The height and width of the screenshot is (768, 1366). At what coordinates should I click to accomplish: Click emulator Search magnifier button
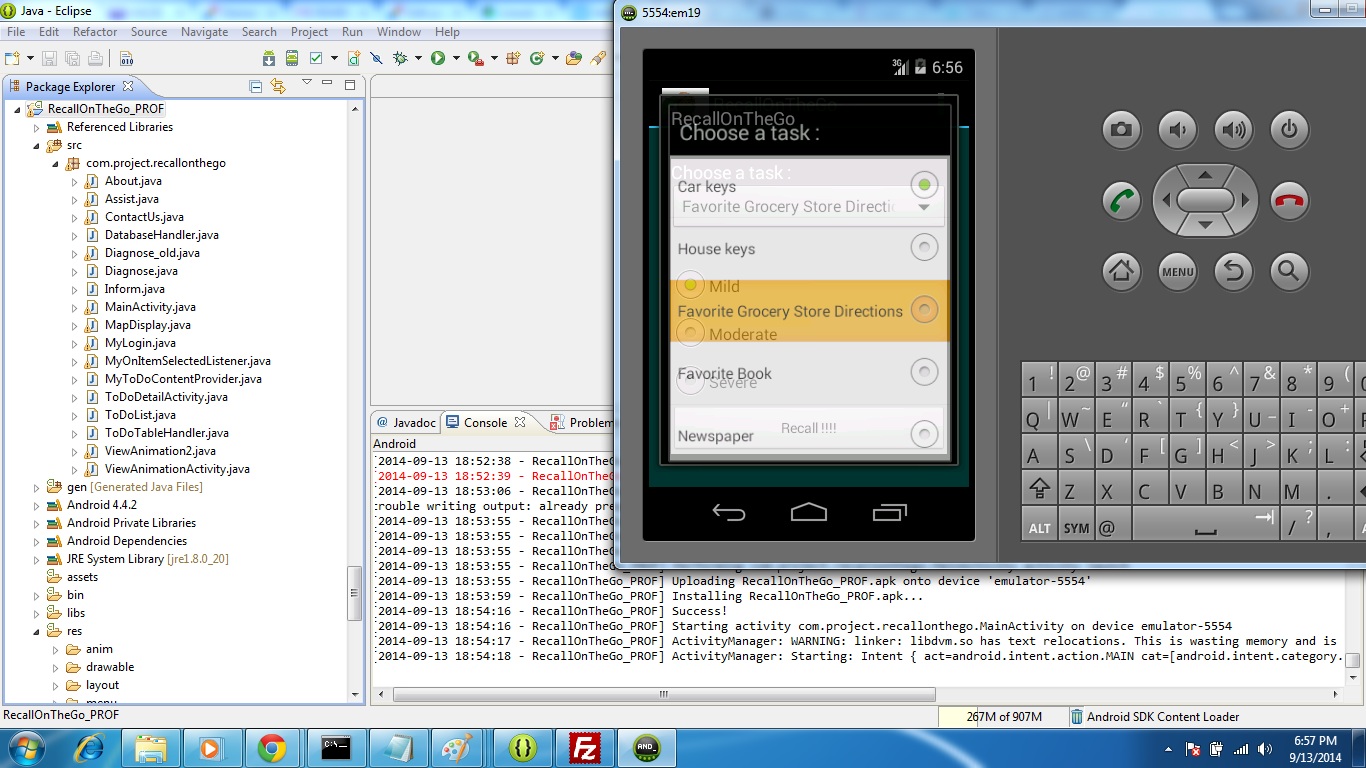click(x=1290, y=270)
